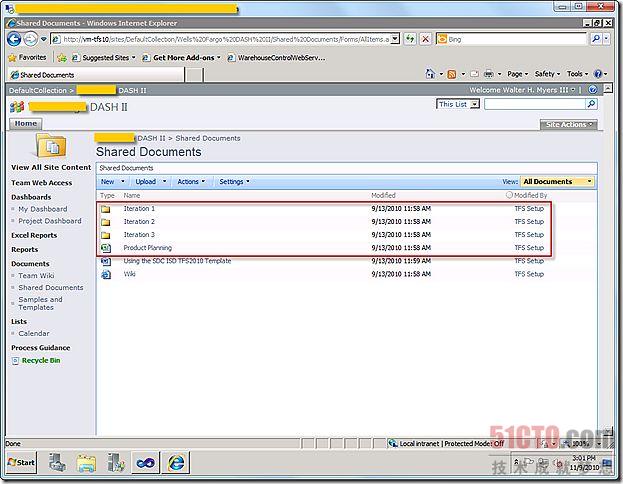Click the SharePoint help icon near Welcome
Viewport: 623px width, 484px height.
click(x=592, y=90)
